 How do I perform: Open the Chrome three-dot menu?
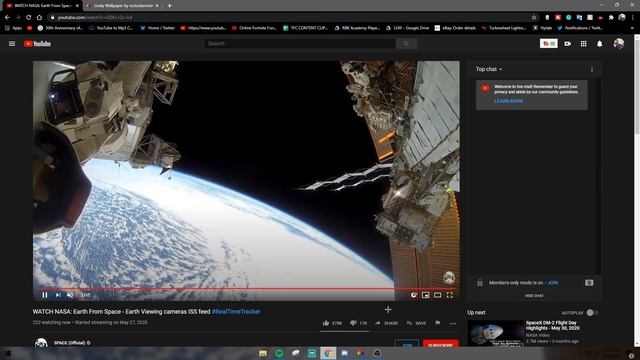633,18
